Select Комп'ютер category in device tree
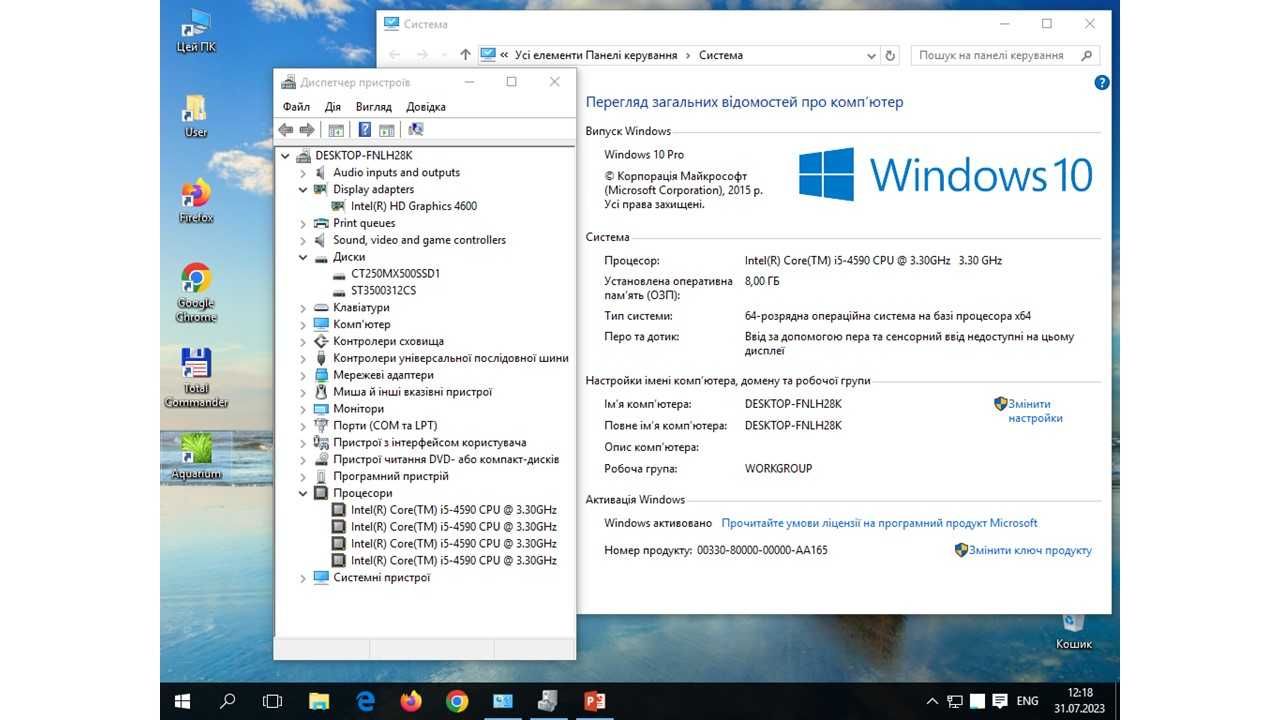The width and height of the screenshot is (1280, 720). click(362, 324)
